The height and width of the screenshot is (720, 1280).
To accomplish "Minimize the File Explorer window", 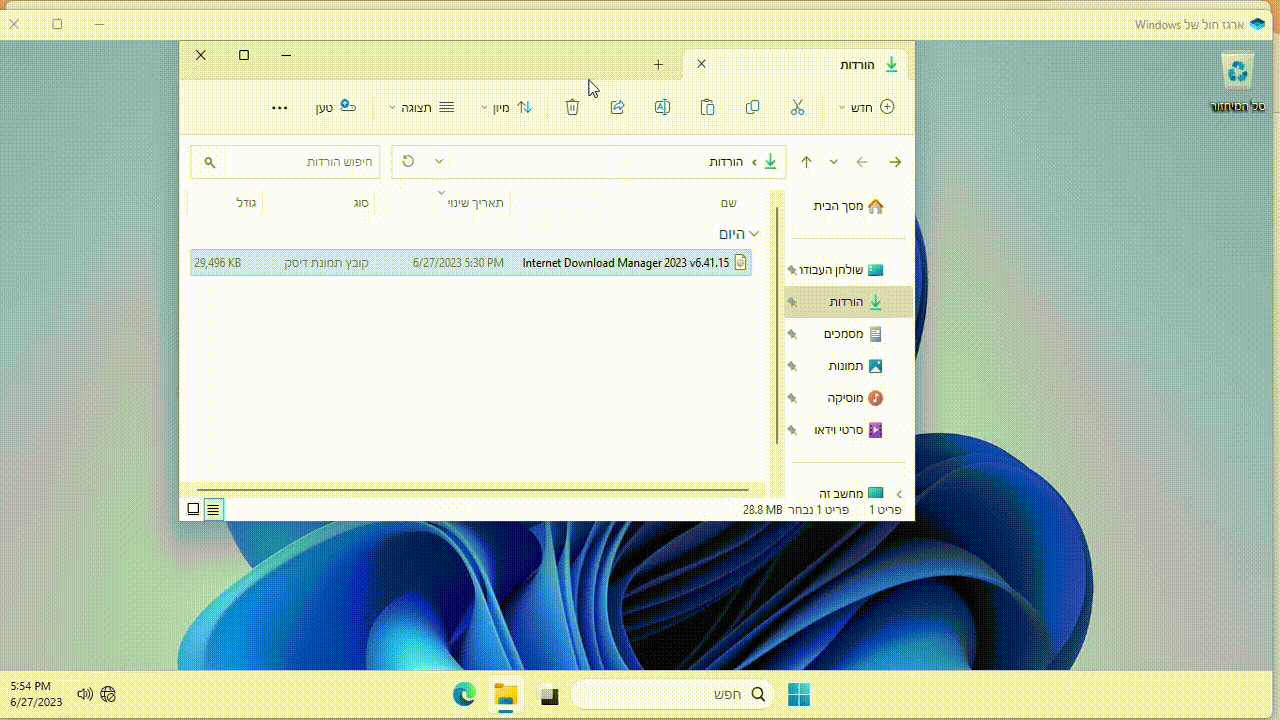I will (x=286, y=55).
